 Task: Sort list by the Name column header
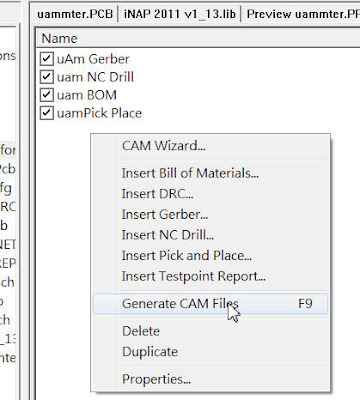(x=198, y=38)
